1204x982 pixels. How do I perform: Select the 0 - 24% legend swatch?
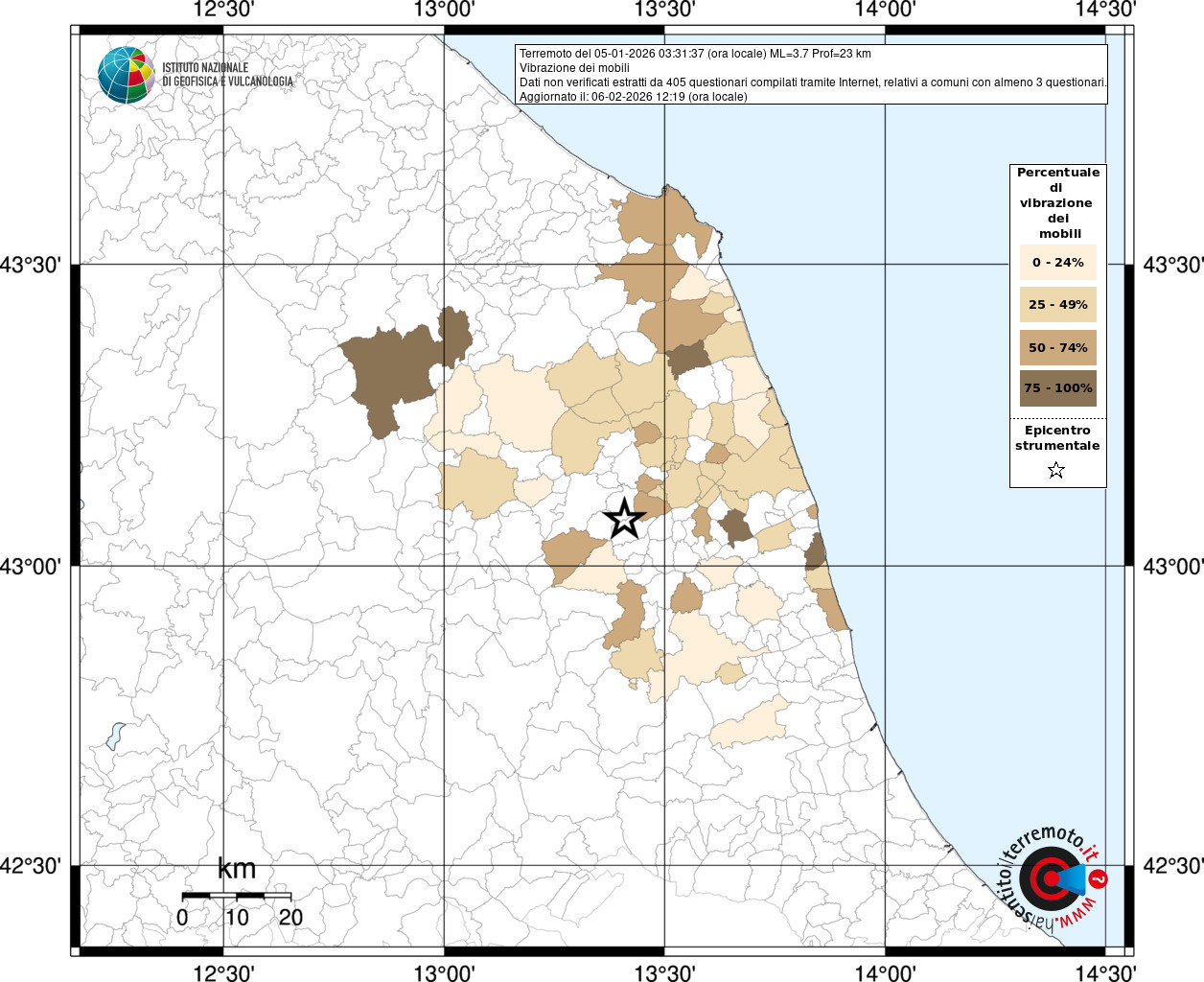1058,263
